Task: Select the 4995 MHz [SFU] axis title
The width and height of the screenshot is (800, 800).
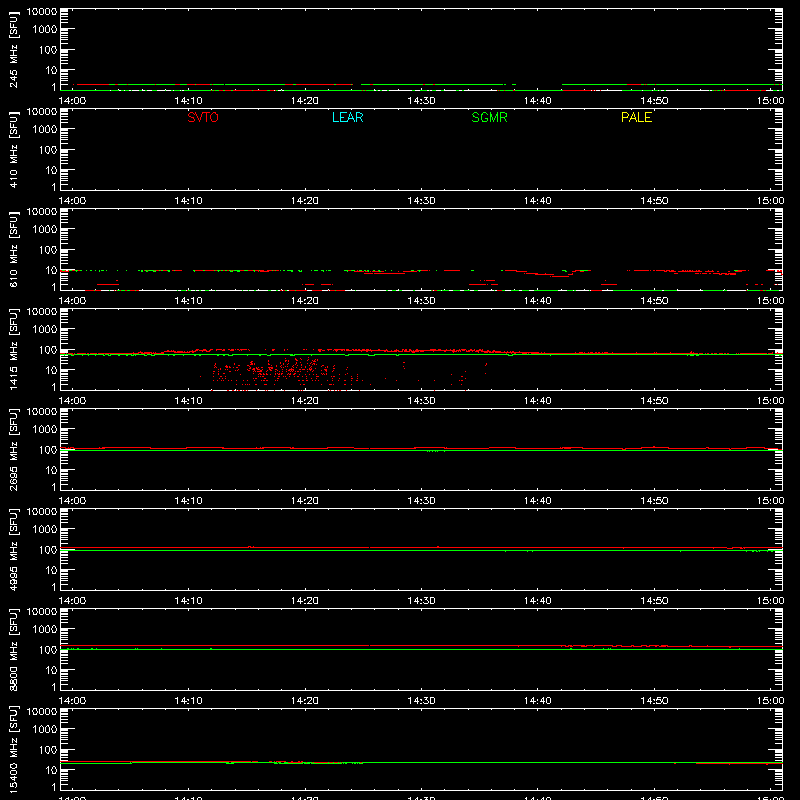Action: pyautogui.click(x=13, y=550)
